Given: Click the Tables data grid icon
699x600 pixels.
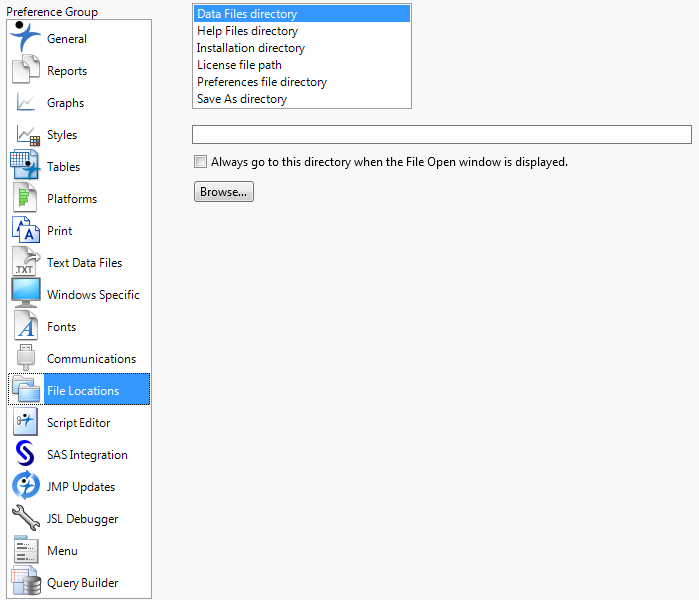Looking at the screenshot, I should click(x=25, y=164).
